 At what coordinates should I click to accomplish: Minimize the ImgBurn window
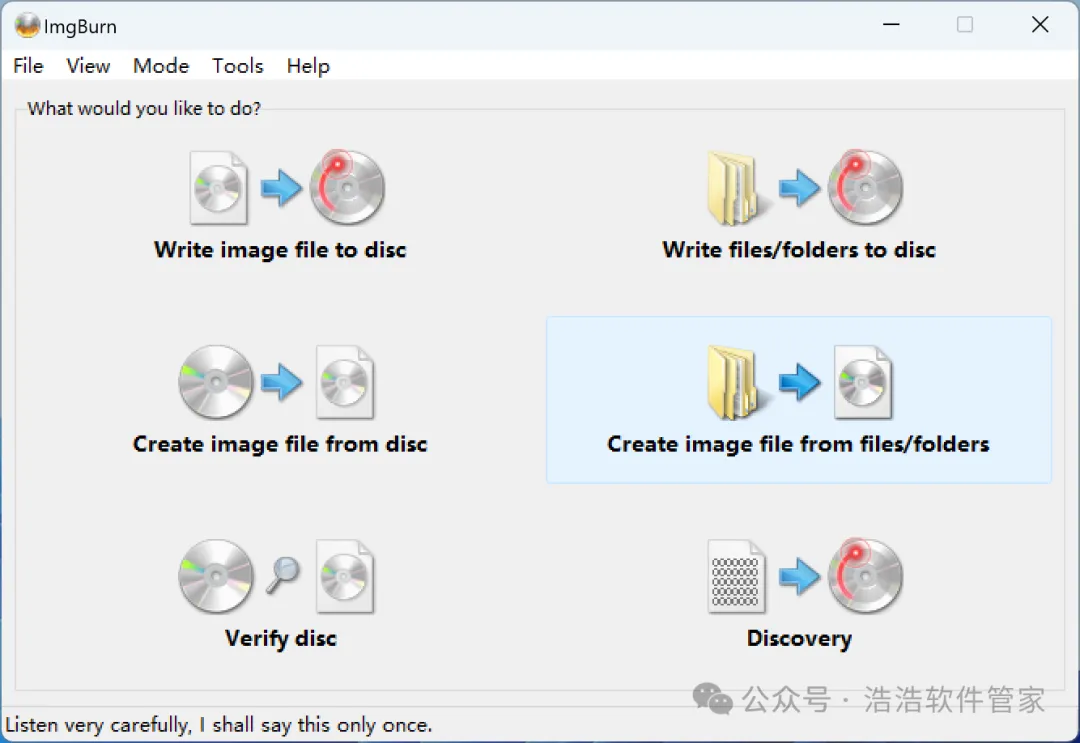click(x=891, y=25)
